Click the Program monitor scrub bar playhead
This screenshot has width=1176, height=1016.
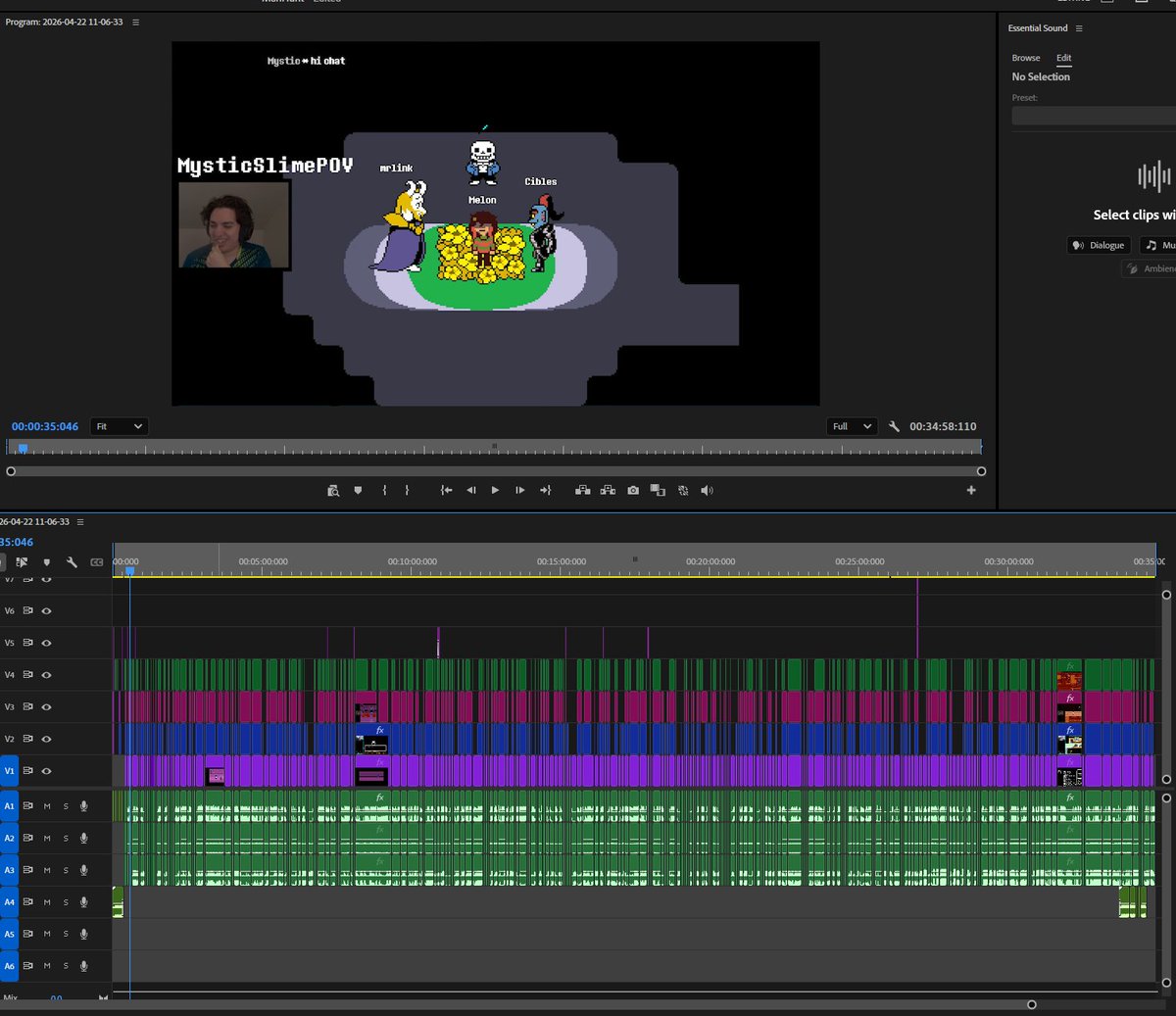pyautogui.click(x=23, y=448)
